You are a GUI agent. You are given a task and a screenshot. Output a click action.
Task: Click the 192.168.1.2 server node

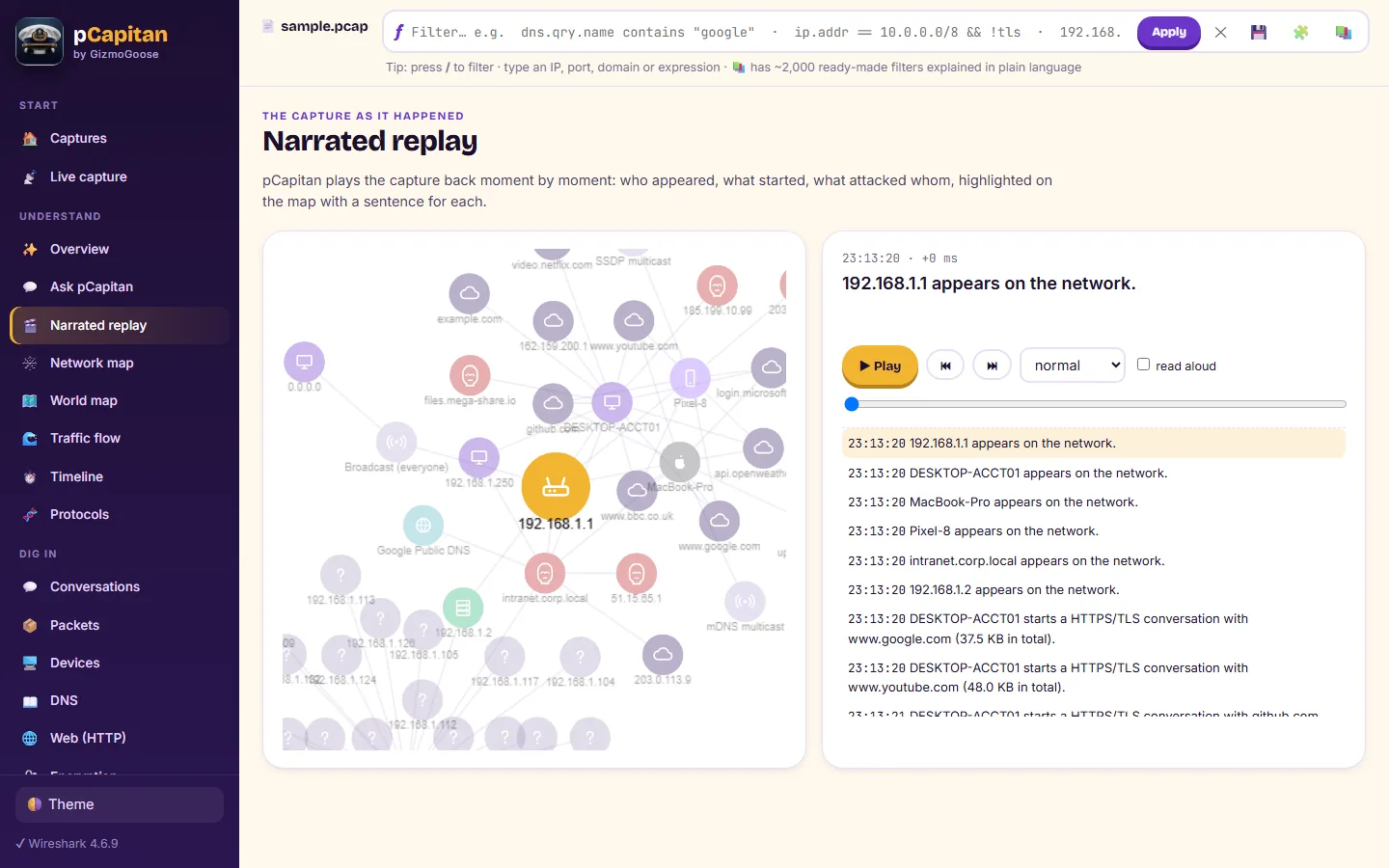pos(463,609)
